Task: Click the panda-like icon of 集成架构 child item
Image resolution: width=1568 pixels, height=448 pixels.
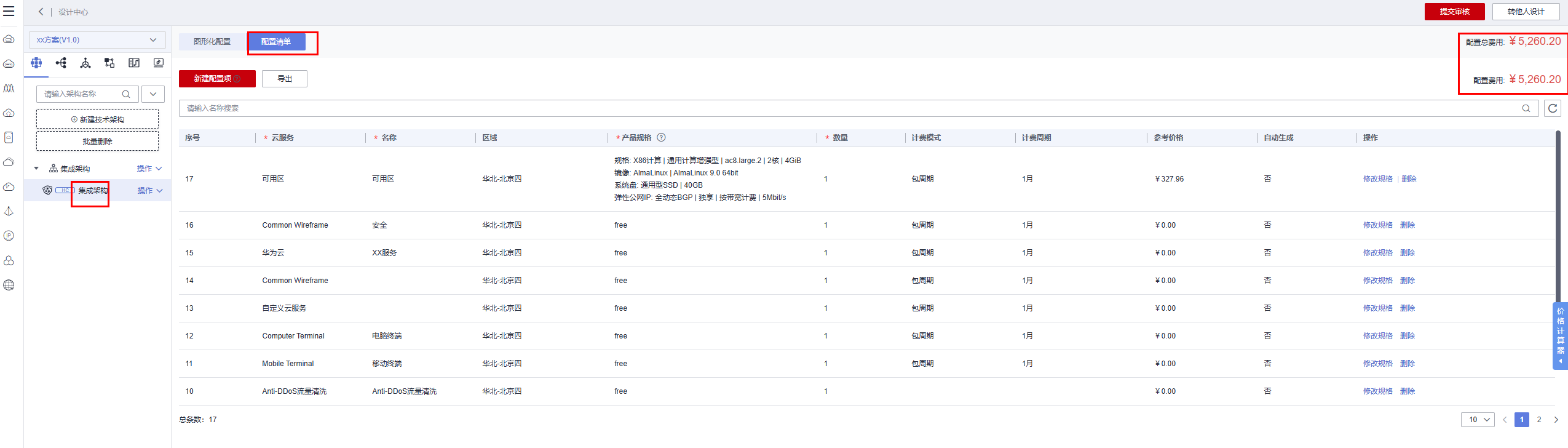Action: pyautogui.click(x=47, y=190)
